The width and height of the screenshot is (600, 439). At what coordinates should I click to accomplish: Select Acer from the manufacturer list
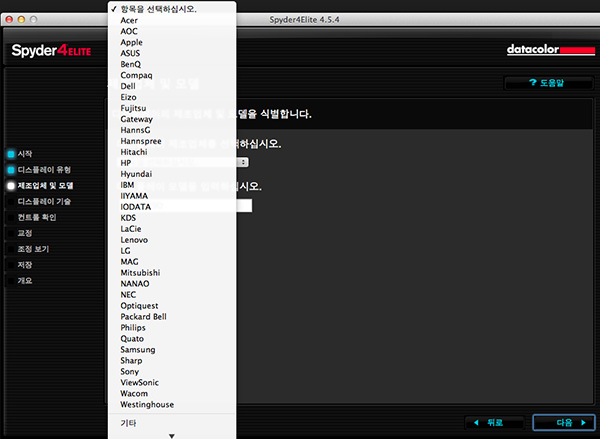click(131, 20)
